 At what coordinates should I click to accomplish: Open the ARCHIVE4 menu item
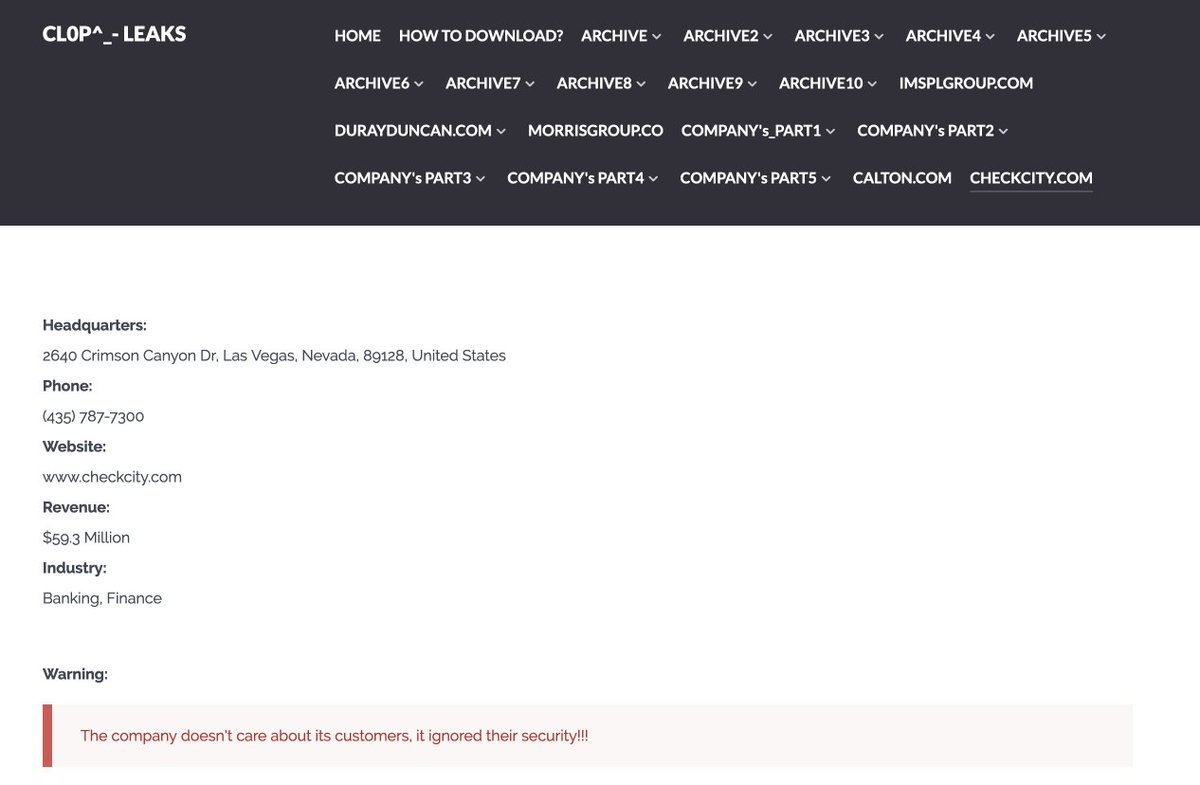coord(943,36)
